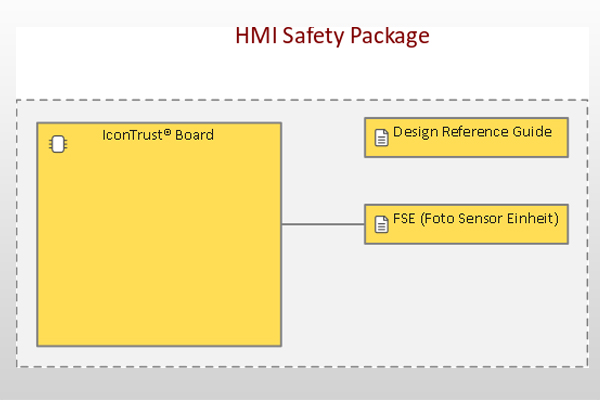
Task: Select the registered trademark symbol after IconTrust
Action: tap(167, 132)
